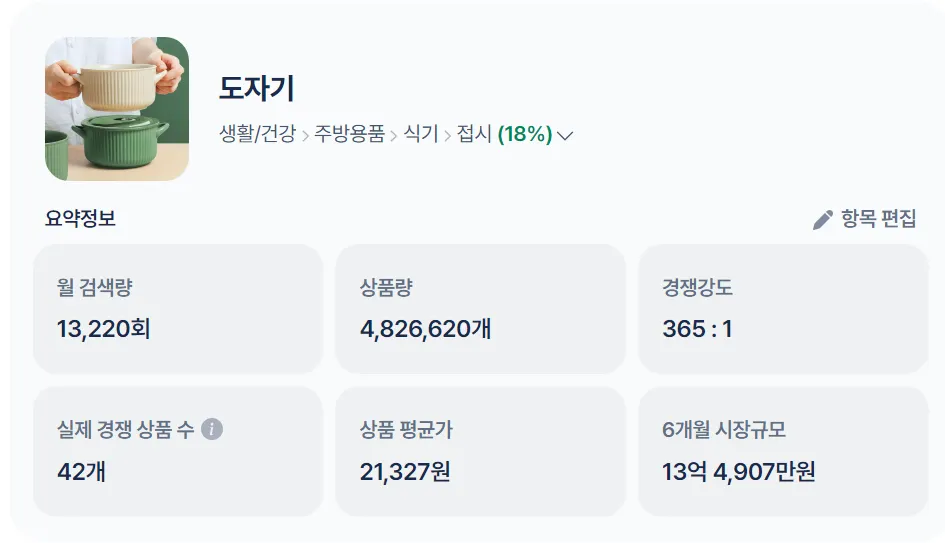
Task: Click the info icon next to 실제 경쟁 상품 수
Action: click(x=212, y=429)
